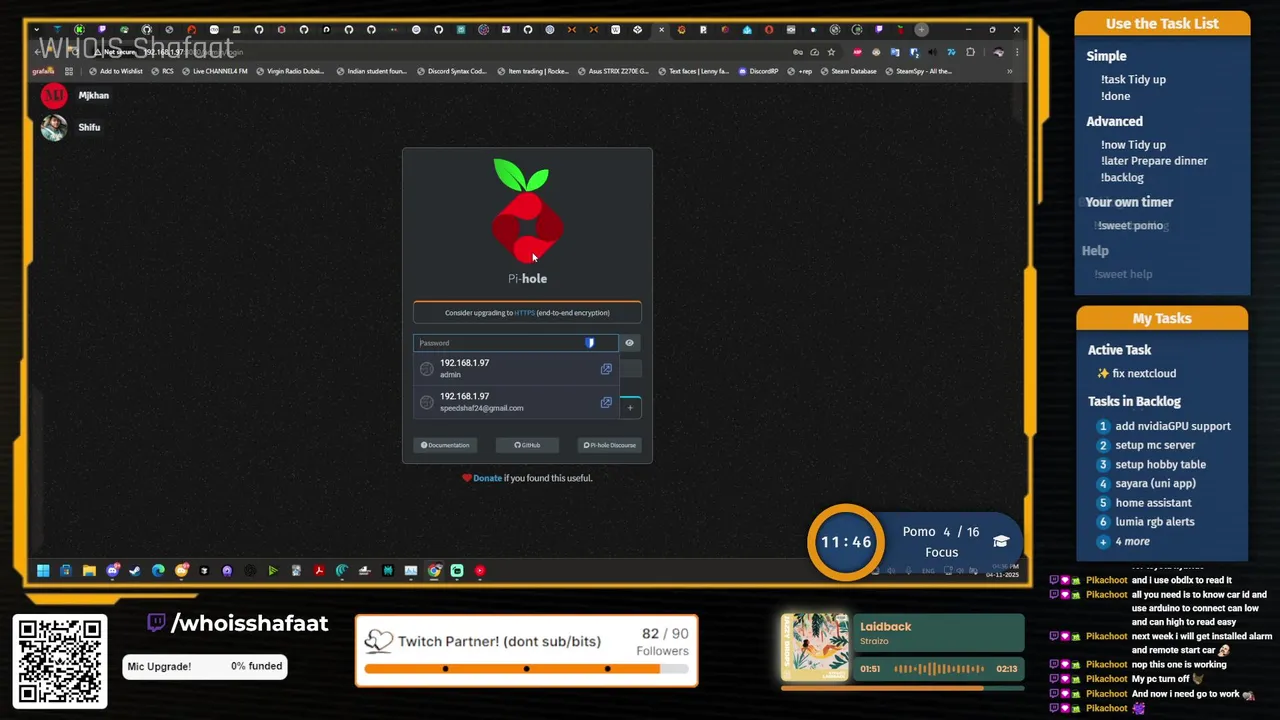The image size is (1280, 720).
Task: Click the Twitch Partner followers progress bar
Action: (x=526, y=669)
